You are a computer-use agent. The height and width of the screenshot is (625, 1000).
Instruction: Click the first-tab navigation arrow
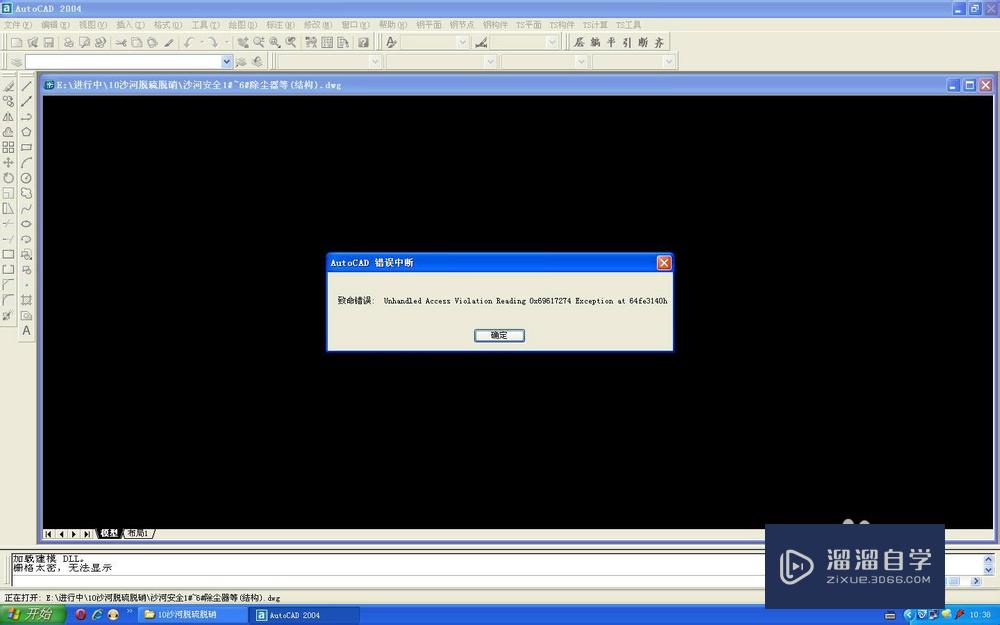48,534
